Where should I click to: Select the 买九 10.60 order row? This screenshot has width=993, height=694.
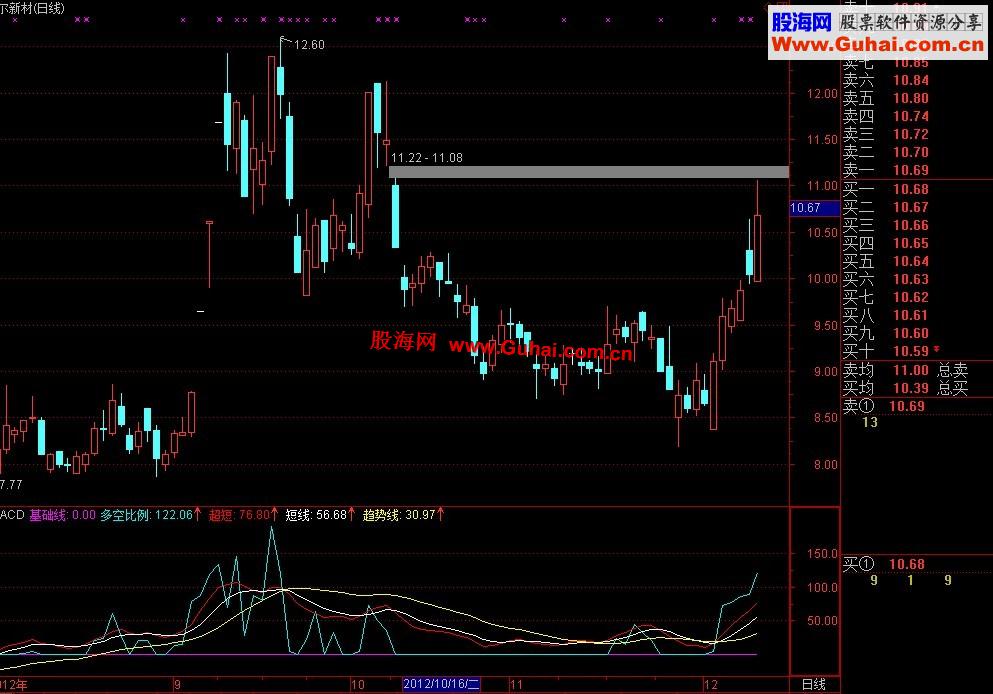[886, 333]
